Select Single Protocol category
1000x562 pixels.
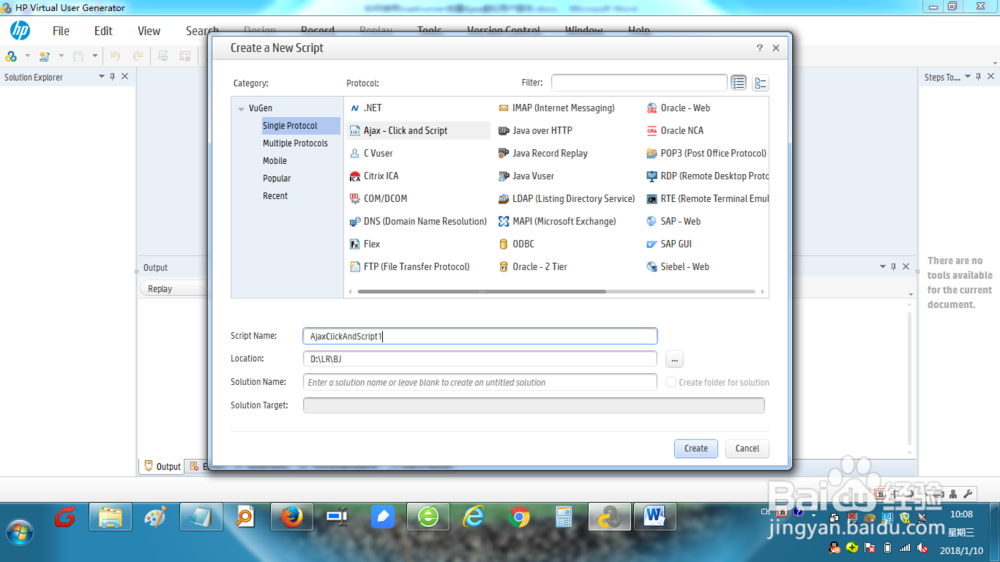pyautogui.click(x=300, y=126)
